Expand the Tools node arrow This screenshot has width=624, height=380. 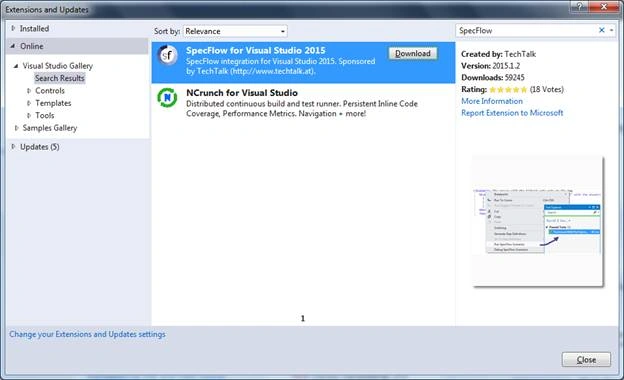(x=29, y=115)
